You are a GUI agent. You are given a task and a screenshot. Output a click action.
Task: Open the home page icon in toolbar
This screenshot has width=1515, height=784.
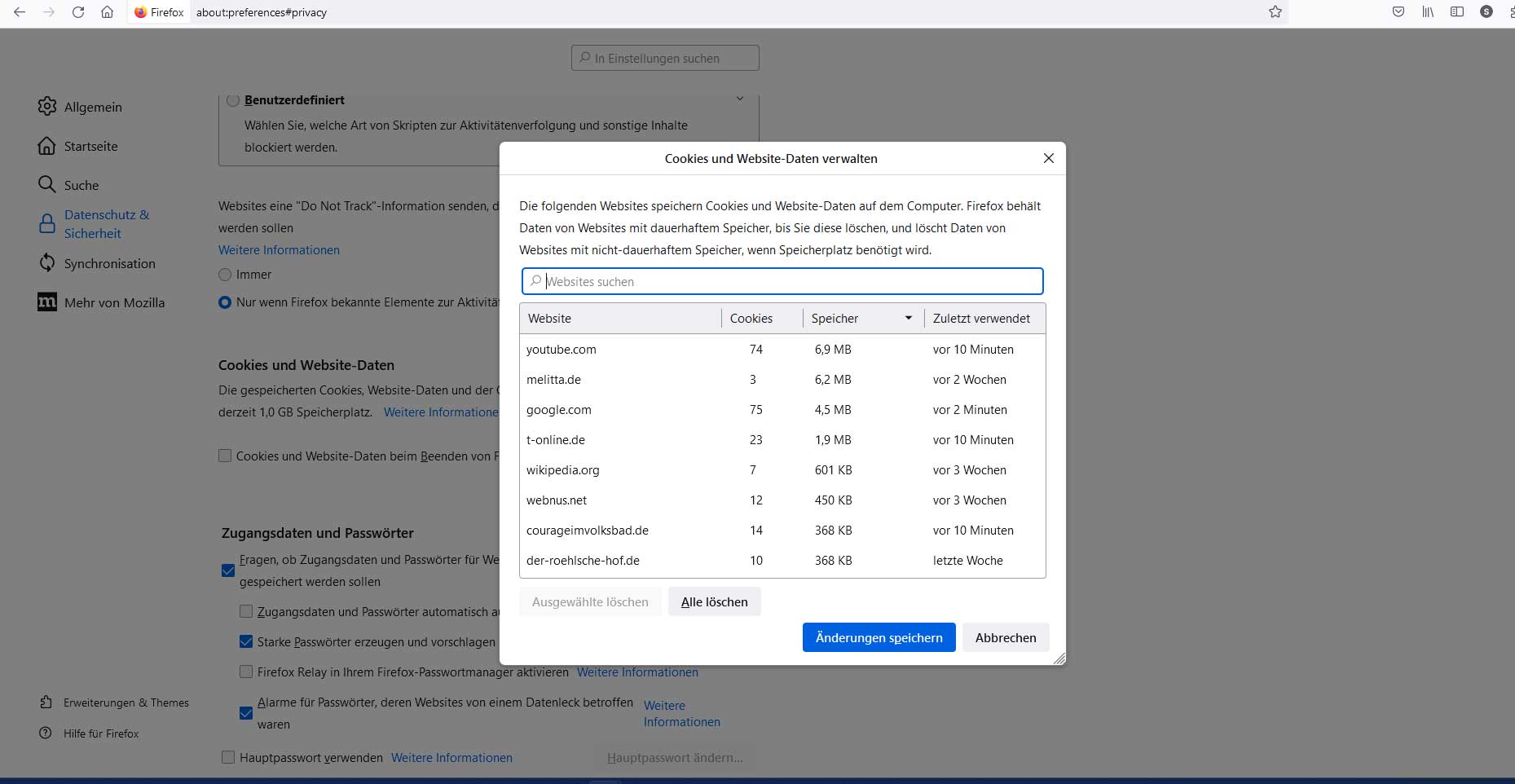(x=107, y=12)
